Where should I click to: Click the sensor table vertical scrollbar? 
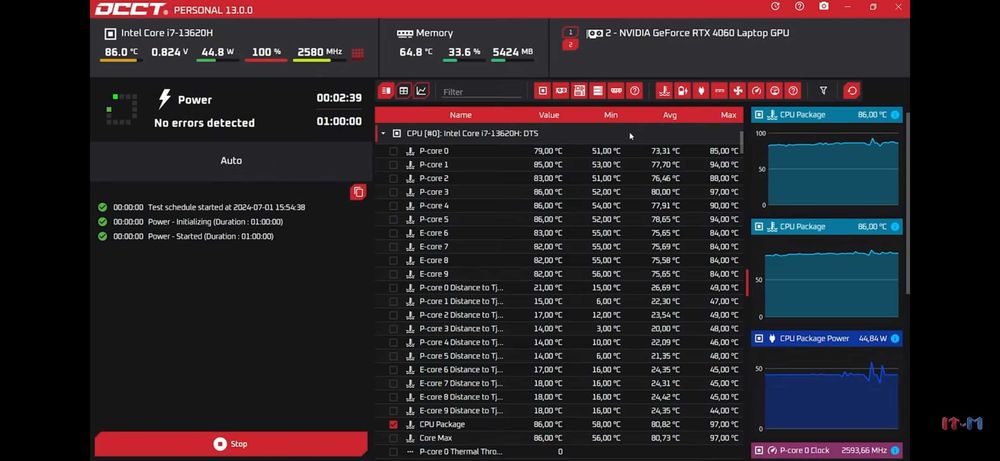click(741, 143)
